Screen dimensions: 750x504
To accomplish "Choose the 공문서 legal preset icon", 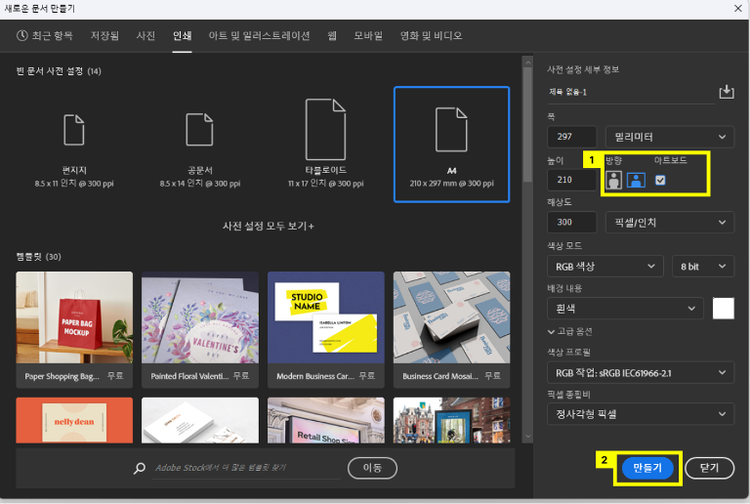I will 199,130.
